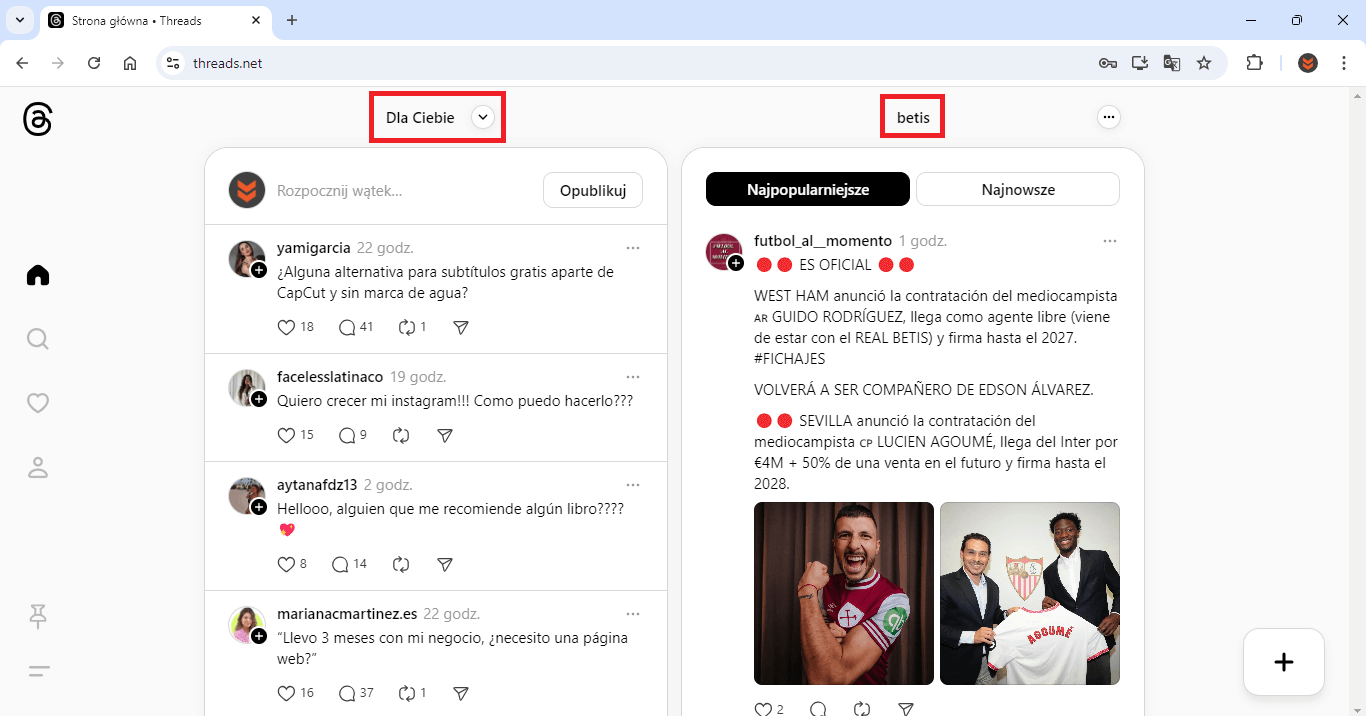This screenshot has height=716, width=1366.
Task: Click the translate page icon
Action: (1172, 63)
